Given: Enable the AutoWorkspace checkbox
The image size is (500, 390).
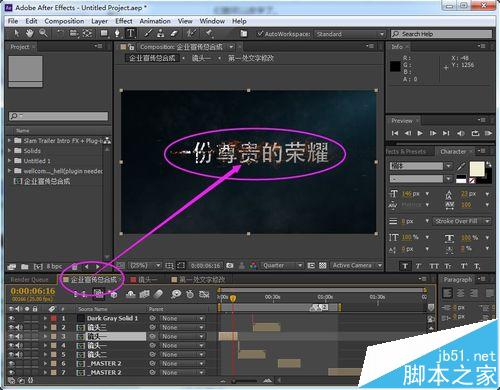Looking at the screenshot, I should point(260,34).
